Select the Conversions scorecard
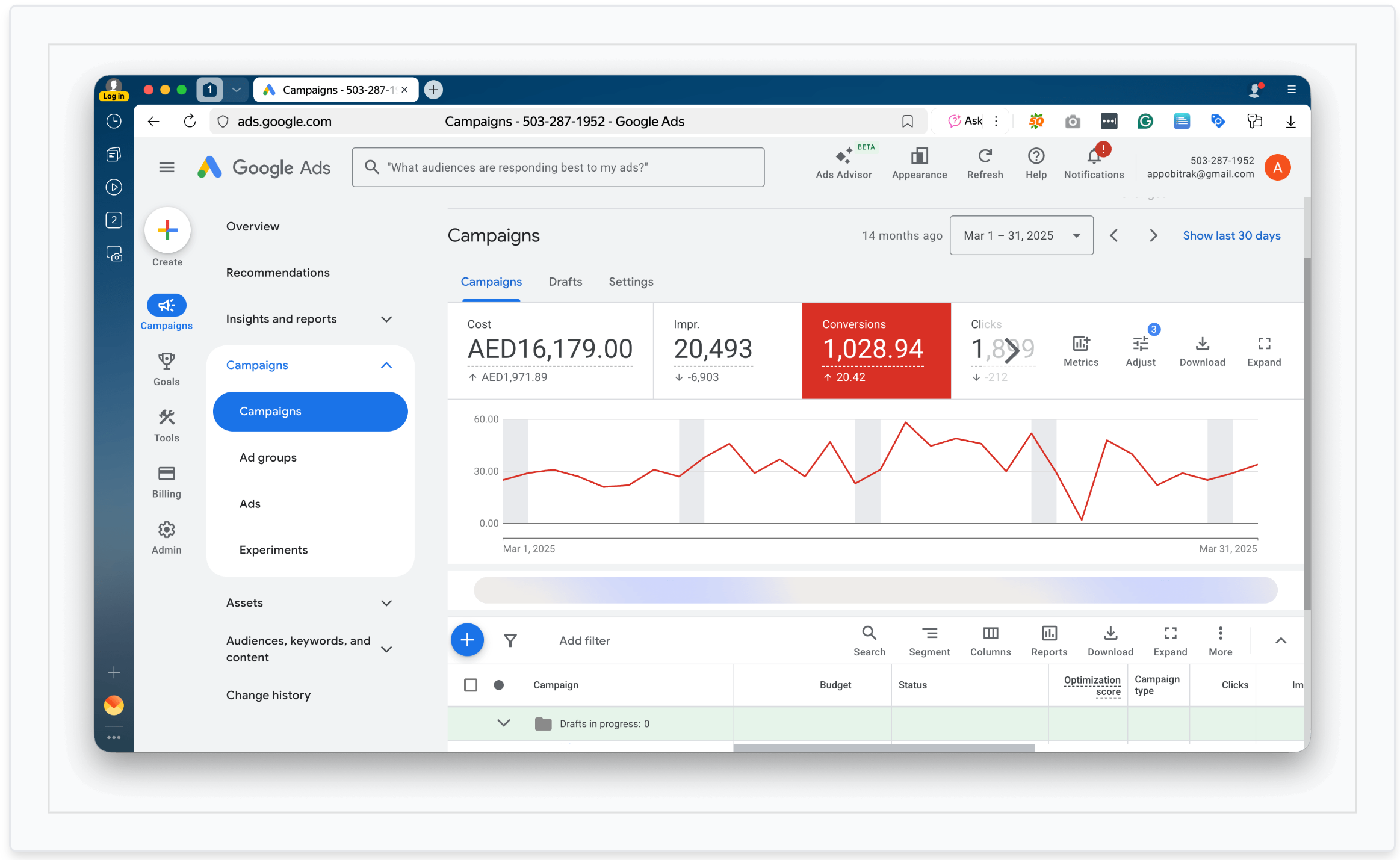The width and height of the screenshot is (1400, 860). pos(876,351)
